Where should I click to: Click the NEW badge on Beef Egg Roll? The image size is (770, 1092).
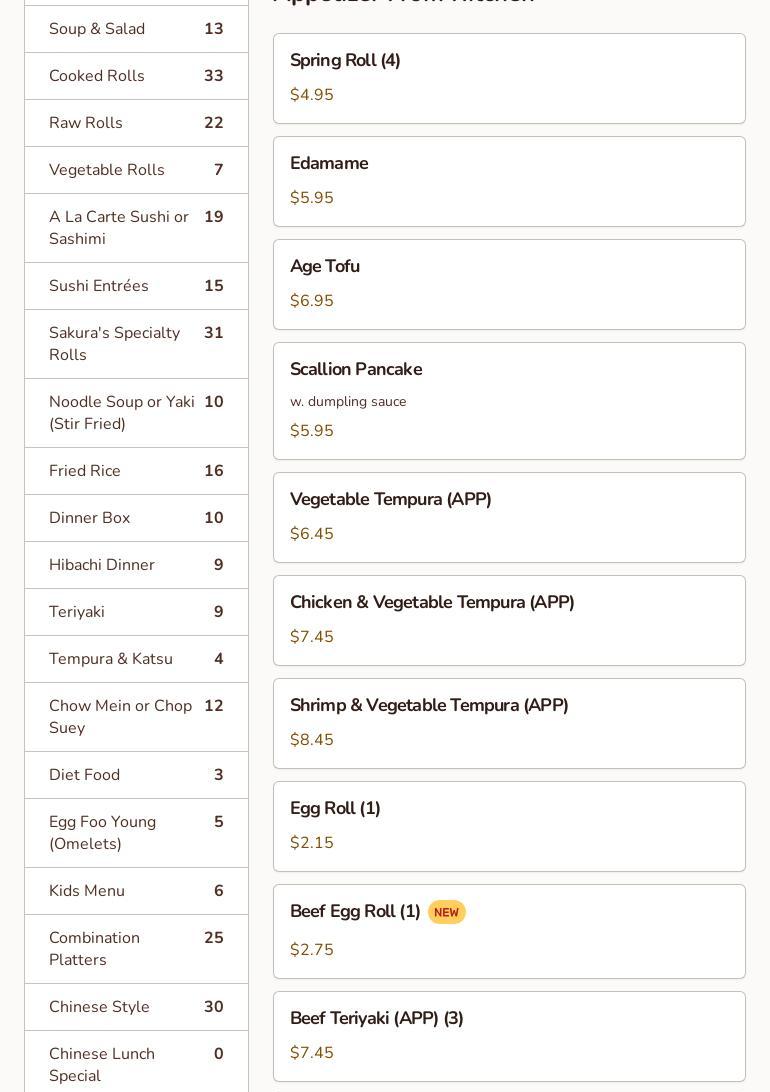(446, 912)
